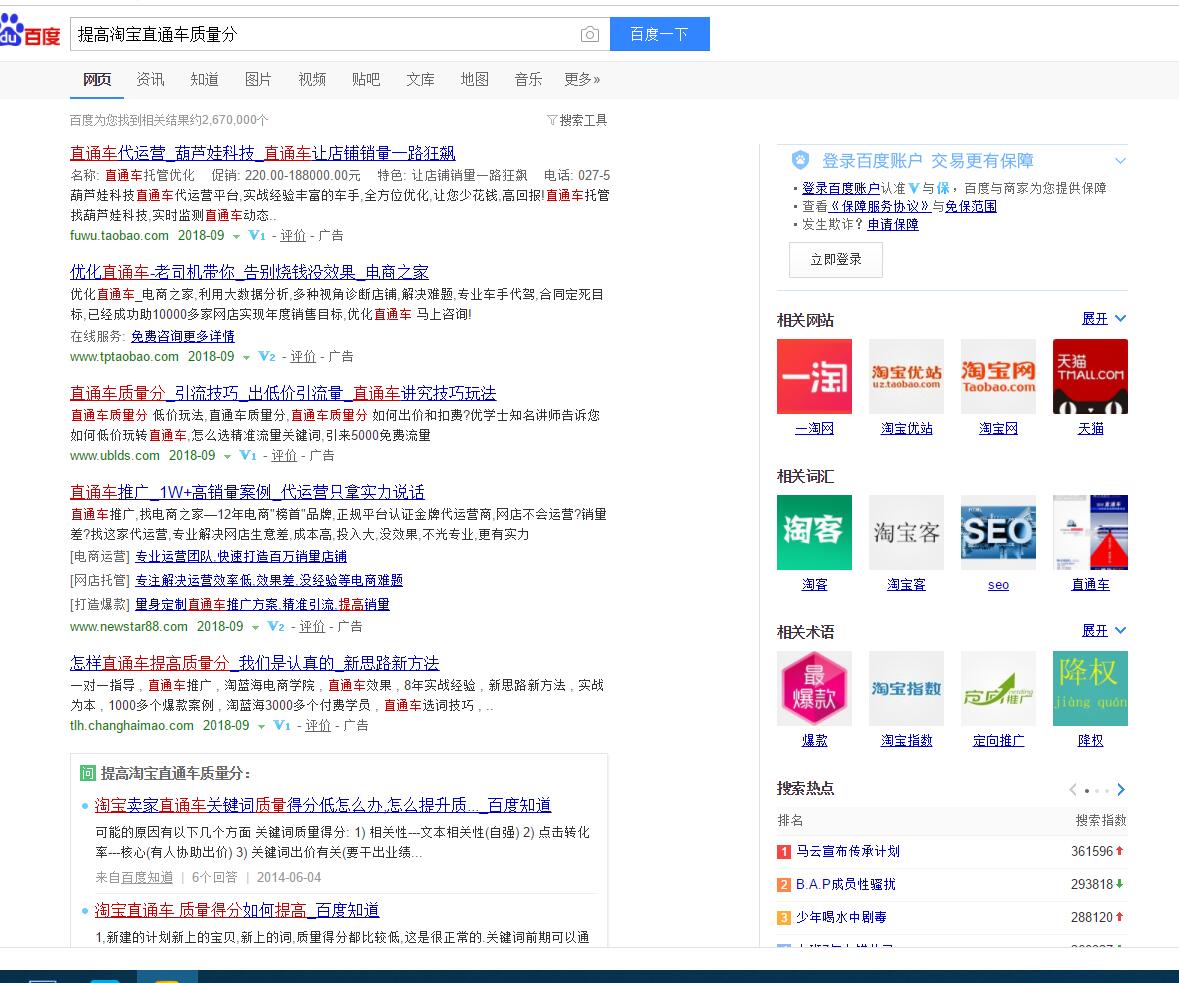The height and width of the screenshot is (983, 1179).
Task: Click the Baidu logo
Action: 30,32
